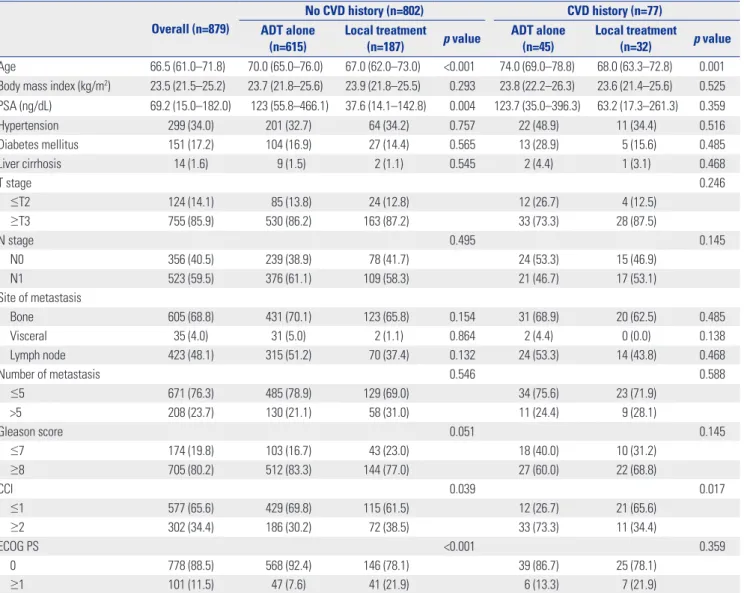This screenshot has height=593, width=744.
Task: Click the PSA p value 0.004
Action: 462,106
